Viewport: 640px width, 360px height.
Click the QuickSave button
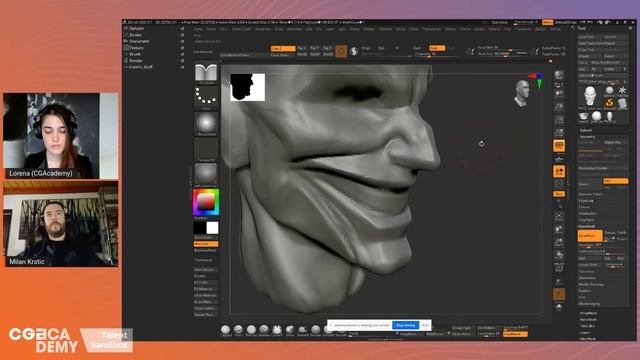(x=499, y=22)
